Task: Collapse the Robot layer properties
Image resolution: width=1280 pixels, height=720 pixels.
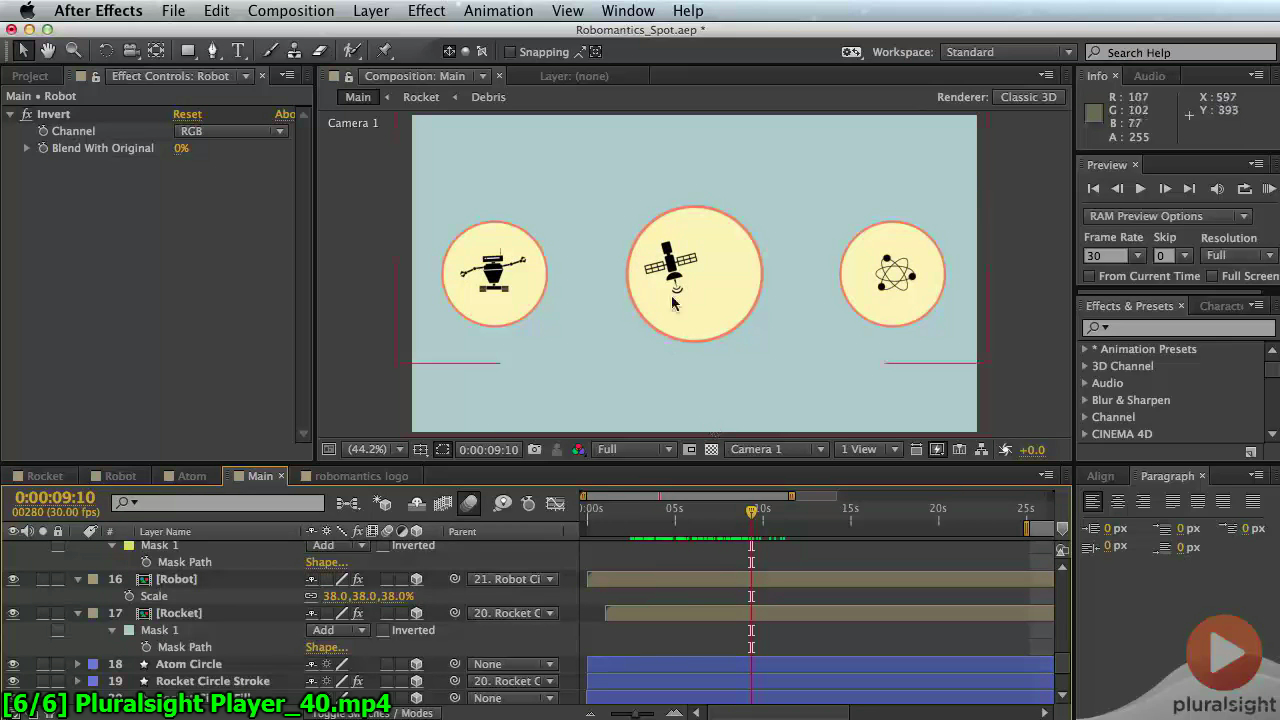Action: pyautogui.click(x=78, y=579)
